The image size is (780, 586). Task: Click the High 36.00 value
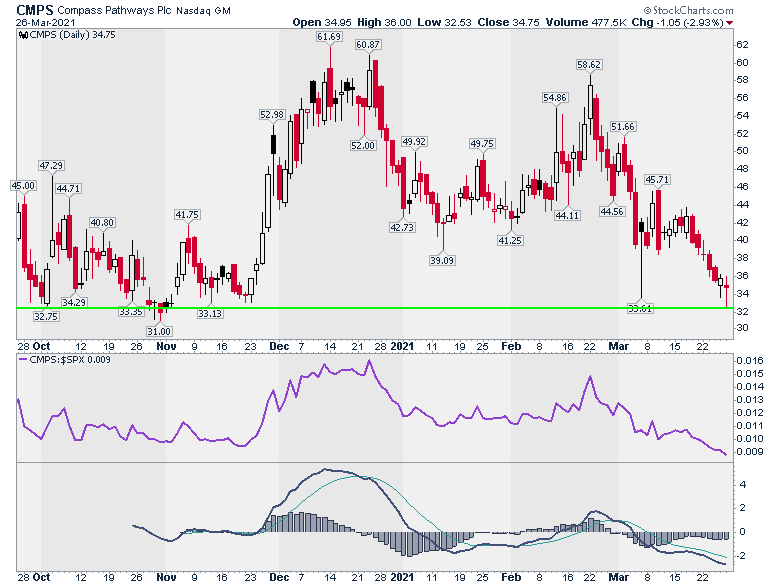click(x=385, y=22)
